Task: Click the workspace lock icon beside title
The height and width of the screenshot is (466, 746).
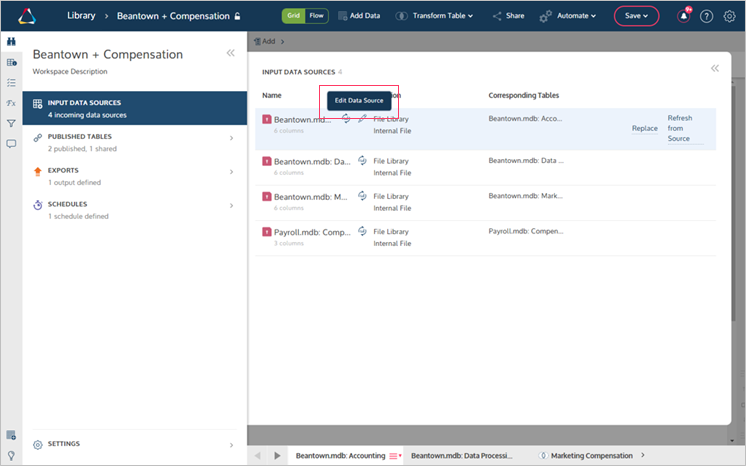Action: click(237, 16)
